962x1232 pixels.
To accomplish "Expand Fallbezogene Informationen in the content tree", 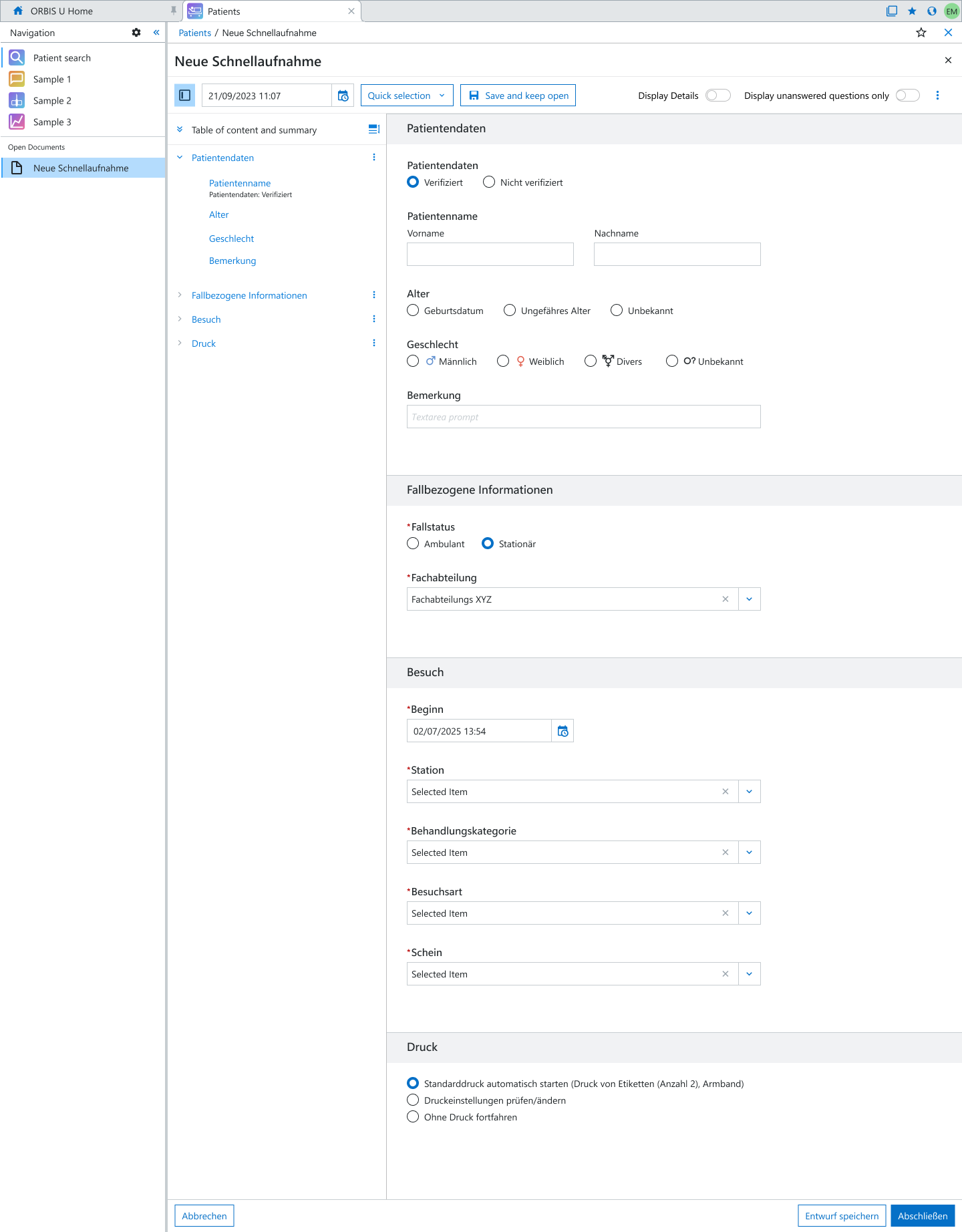I will point(180,295).
